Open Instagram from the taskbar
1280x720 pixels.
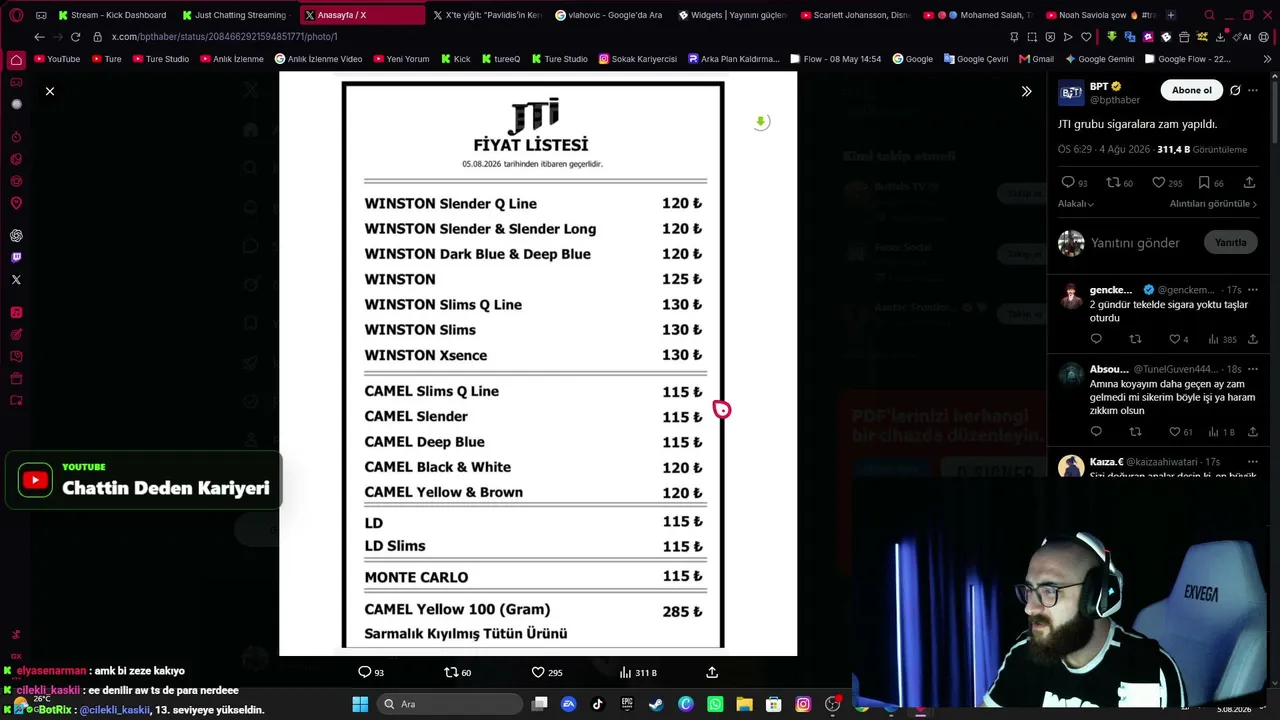coord(803,704)
